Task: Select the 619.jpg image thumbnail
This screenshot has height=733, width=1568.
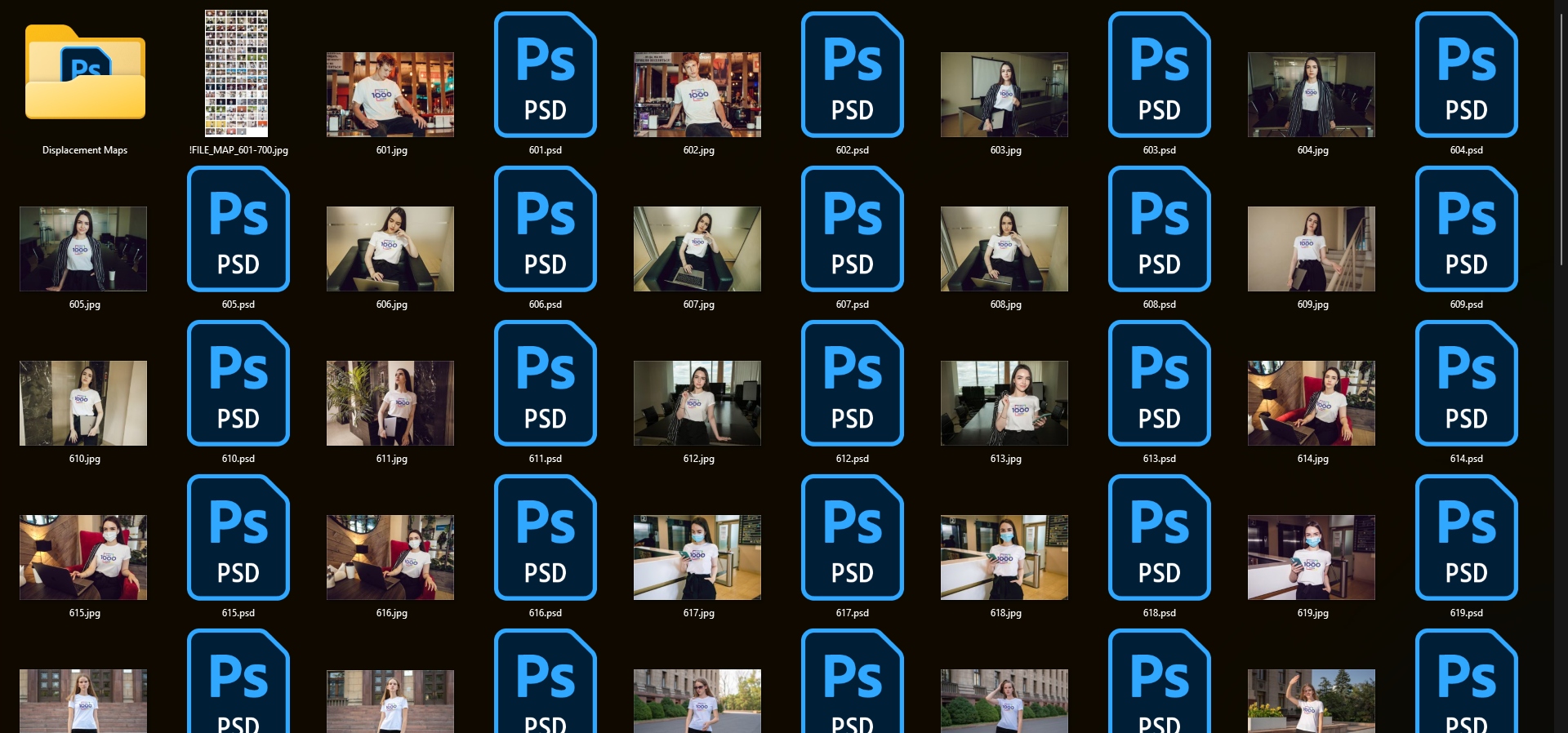Action: (x=1312, y=558)
